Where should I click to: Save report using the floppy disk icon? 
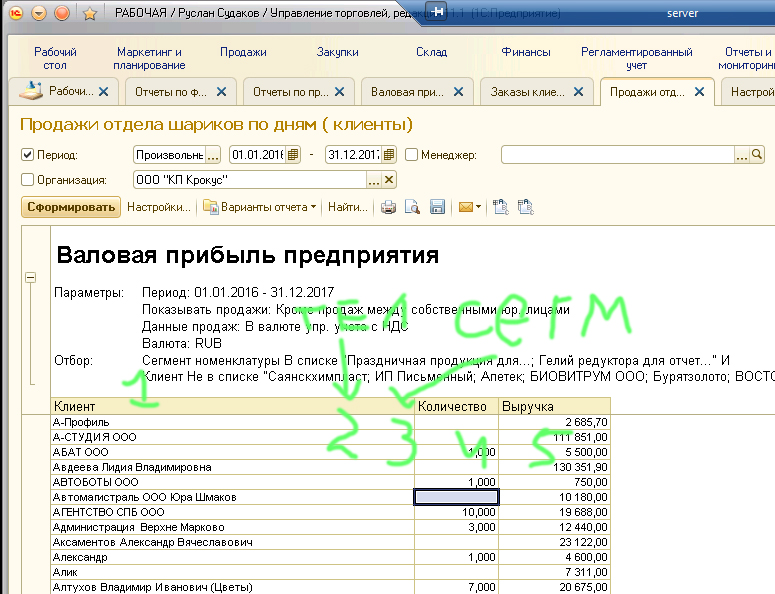(437, 208)
